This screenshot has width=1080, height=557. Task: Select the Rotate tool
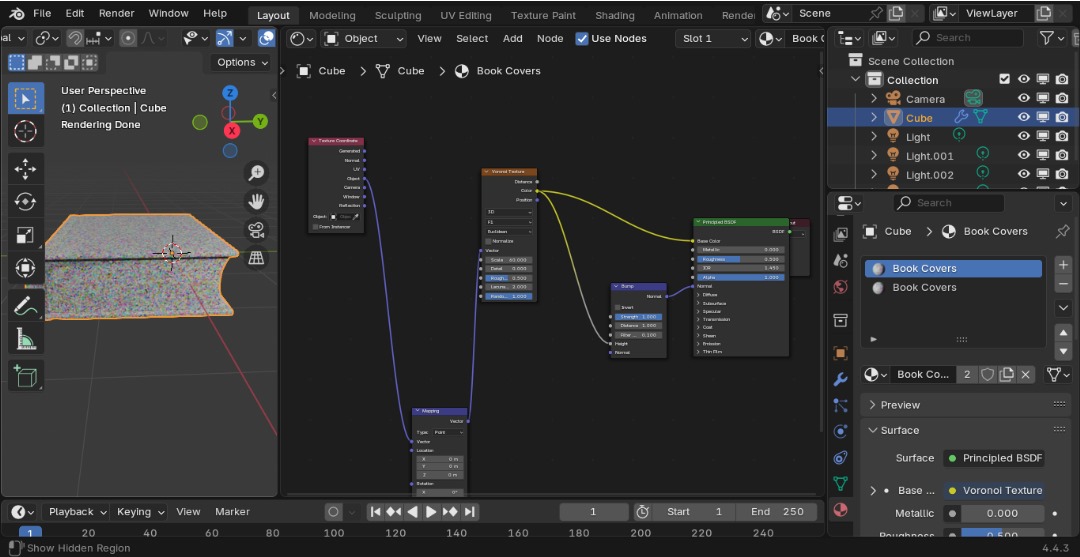click(25, 202)
